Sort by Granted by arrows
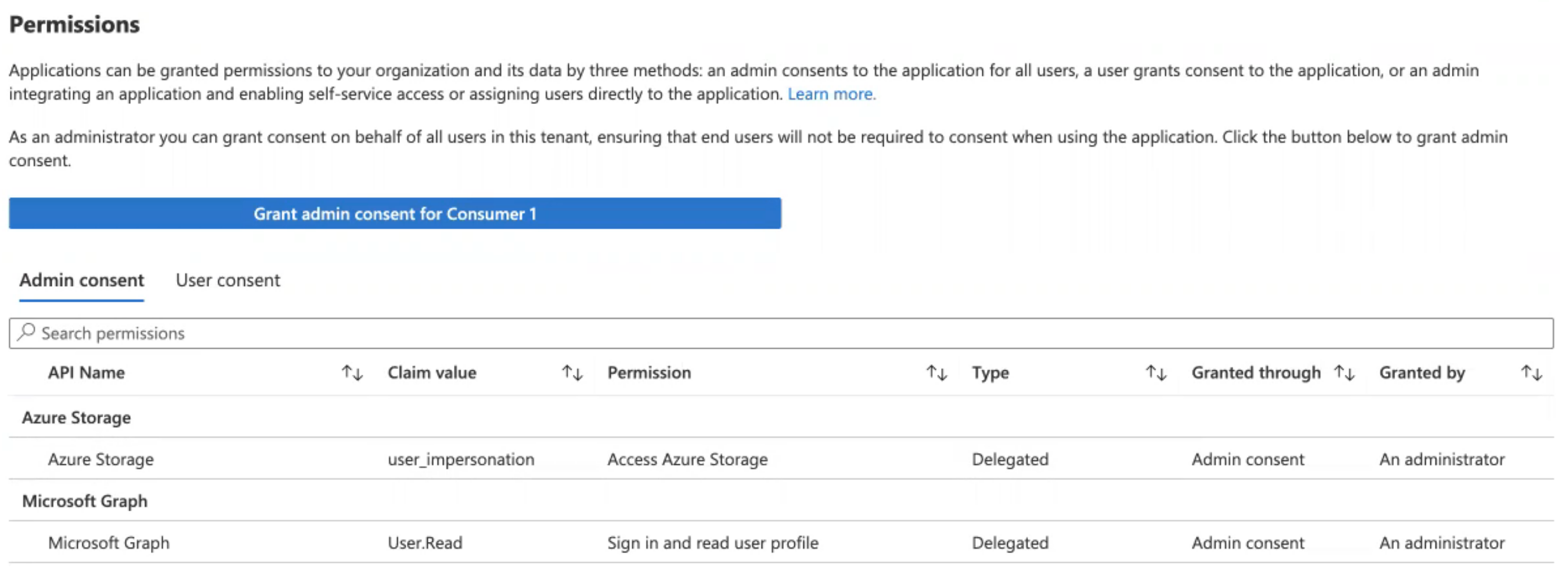Viewport: 1568px width, 575px height. pos(1531,373)
